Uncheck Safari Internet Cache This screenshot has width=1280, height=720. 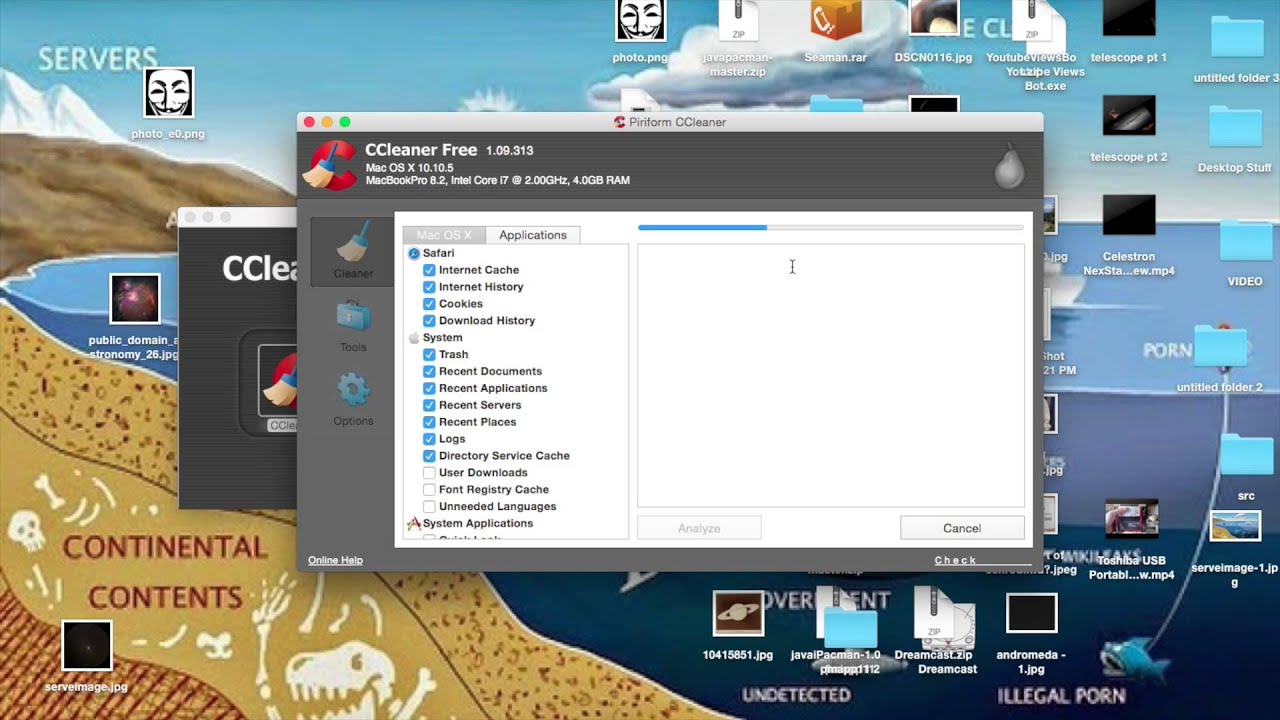point(429,270)
